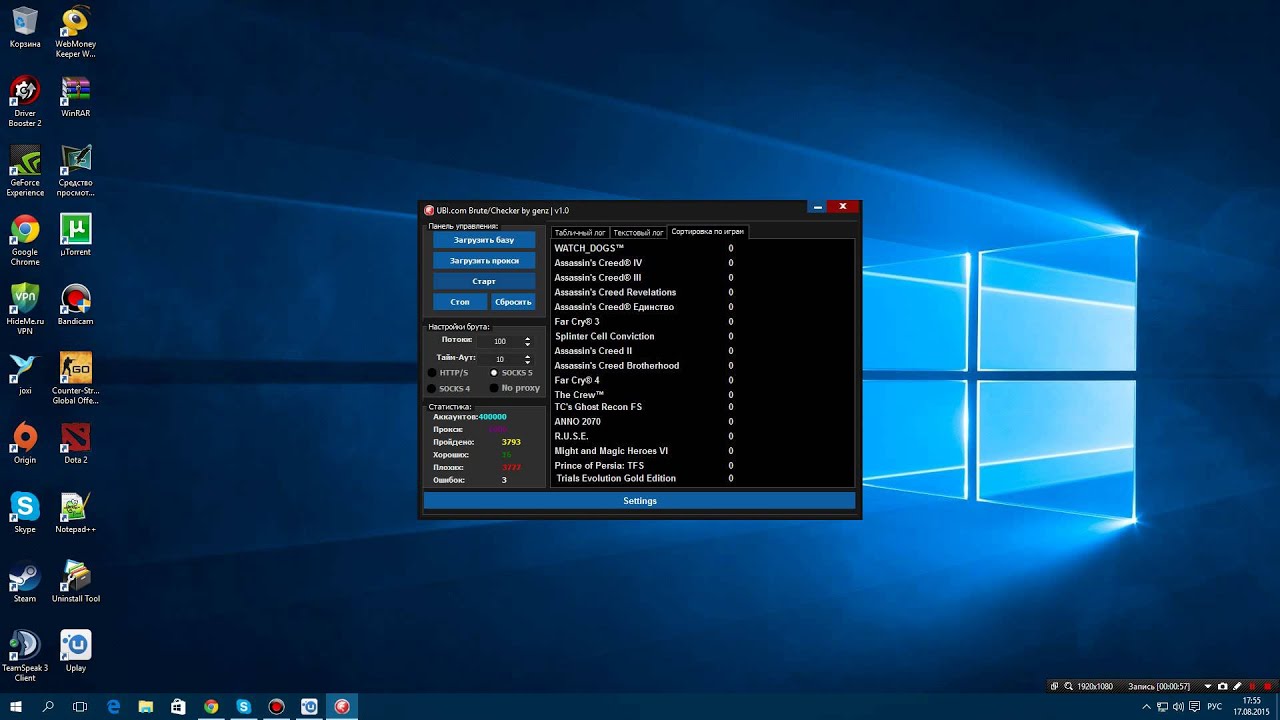Select GeForce Experience desktop icon
This screenshot has height=720, width=1280.
[25, 170]
